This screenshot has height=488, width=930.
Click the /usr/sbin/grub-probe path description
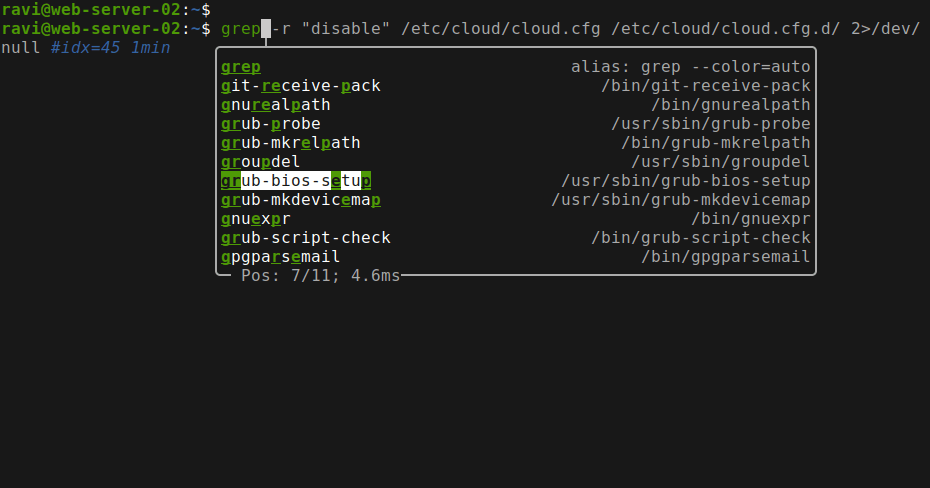[x=711, y=124]
